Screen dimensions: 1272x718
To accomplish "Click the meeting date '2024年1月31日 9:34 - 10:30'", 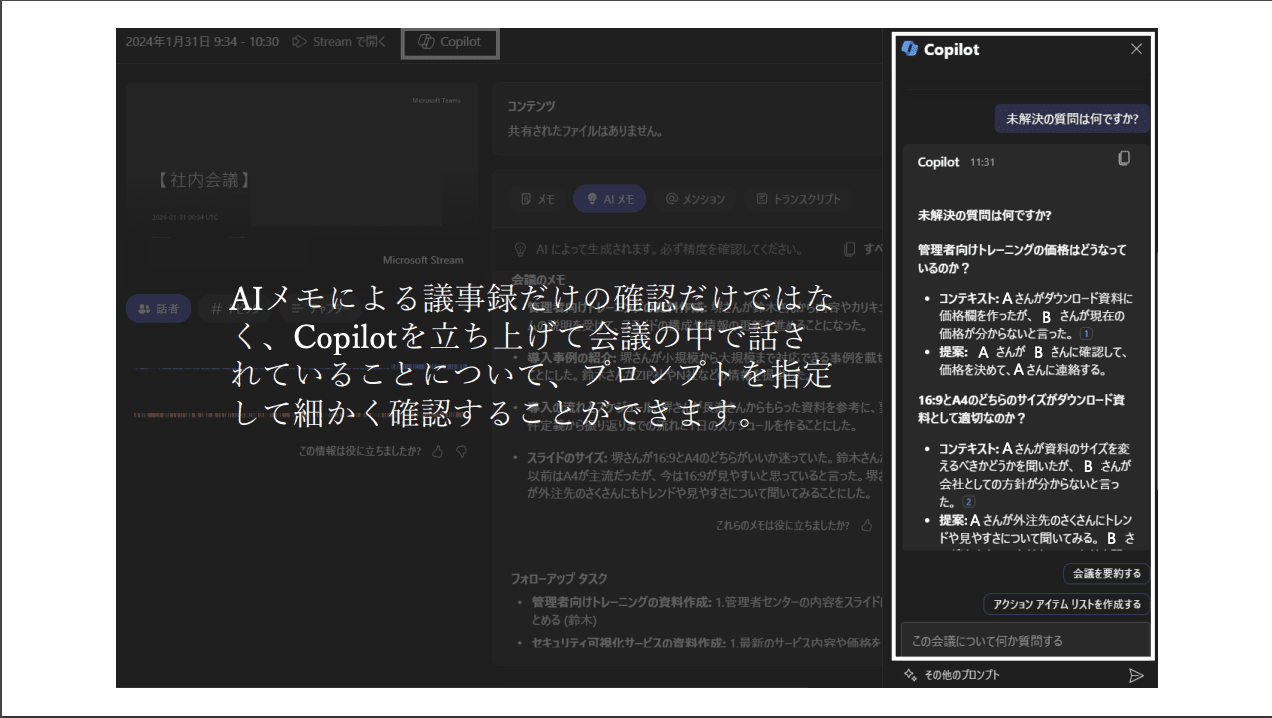I will [202, 42].
